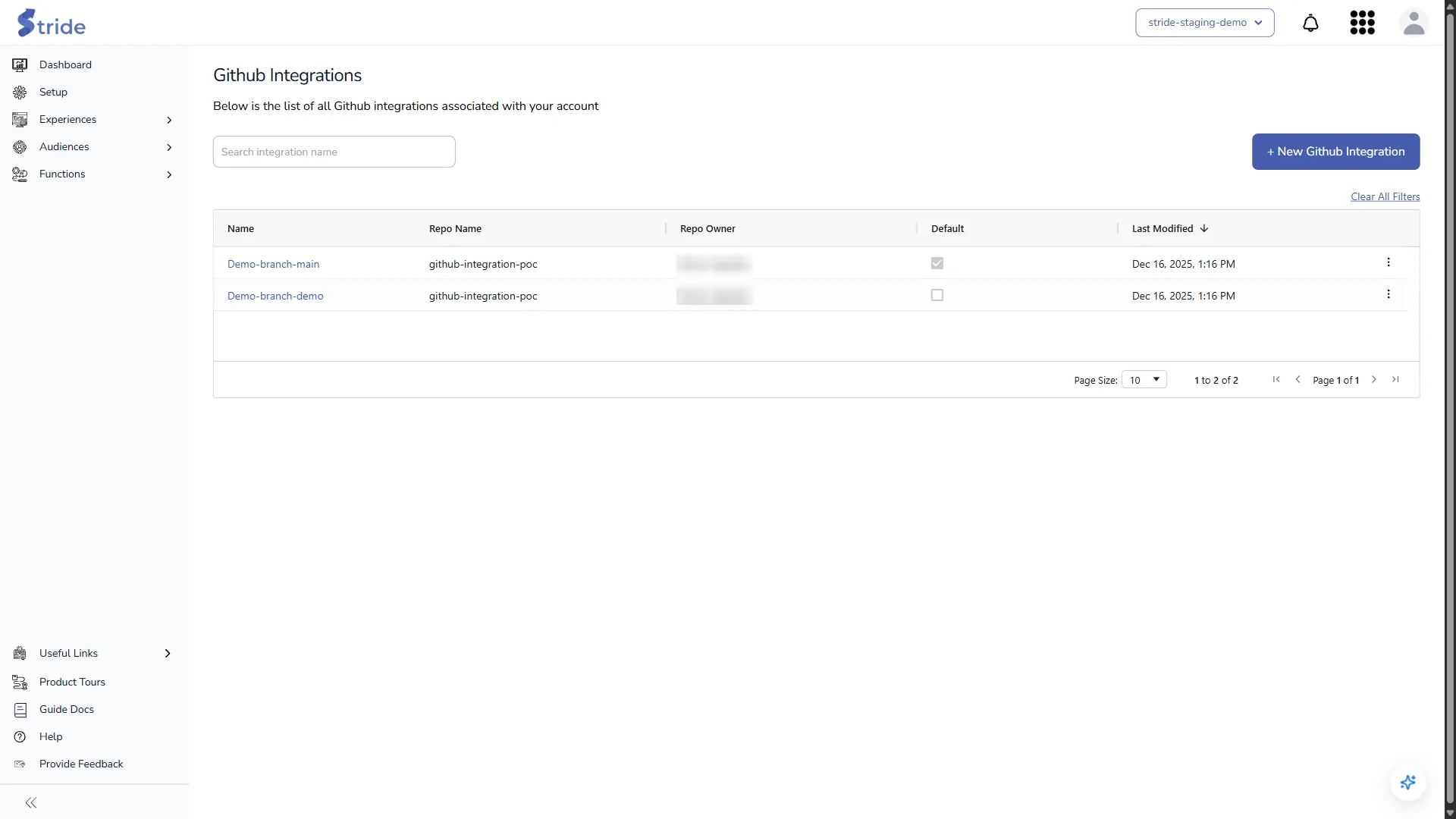Click the Audiences sidebar icon
The image size is (1456, 819).
(x=20, y=147)
